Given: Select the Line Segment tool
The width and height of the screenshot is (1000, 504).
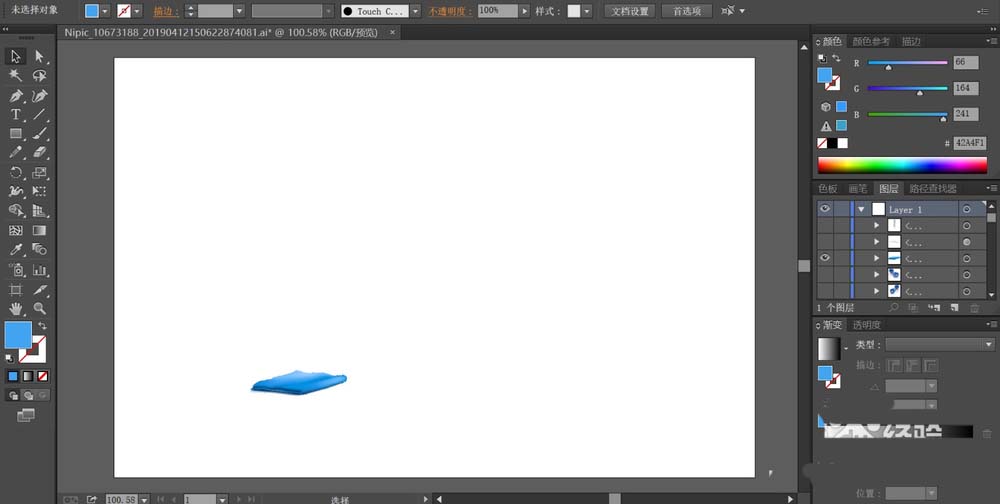Looking at the screenshot, I should point(40,115).
